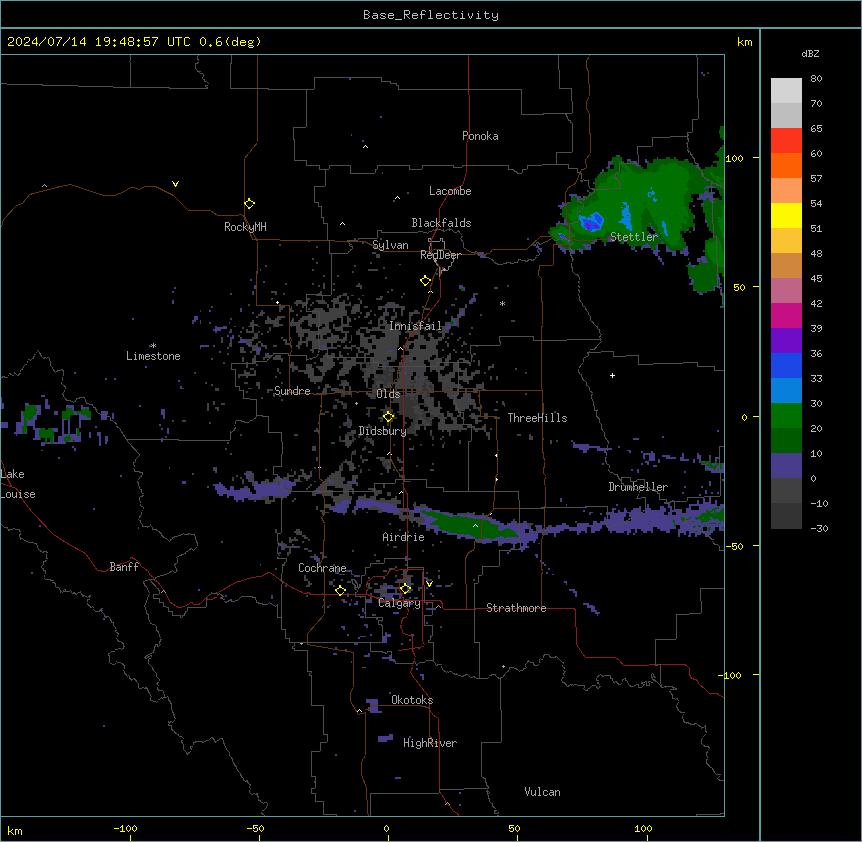Click the km unit label at top right
The height and width of the screenshot is (842, 862).
pyautogui.click(x=744, y=42)
